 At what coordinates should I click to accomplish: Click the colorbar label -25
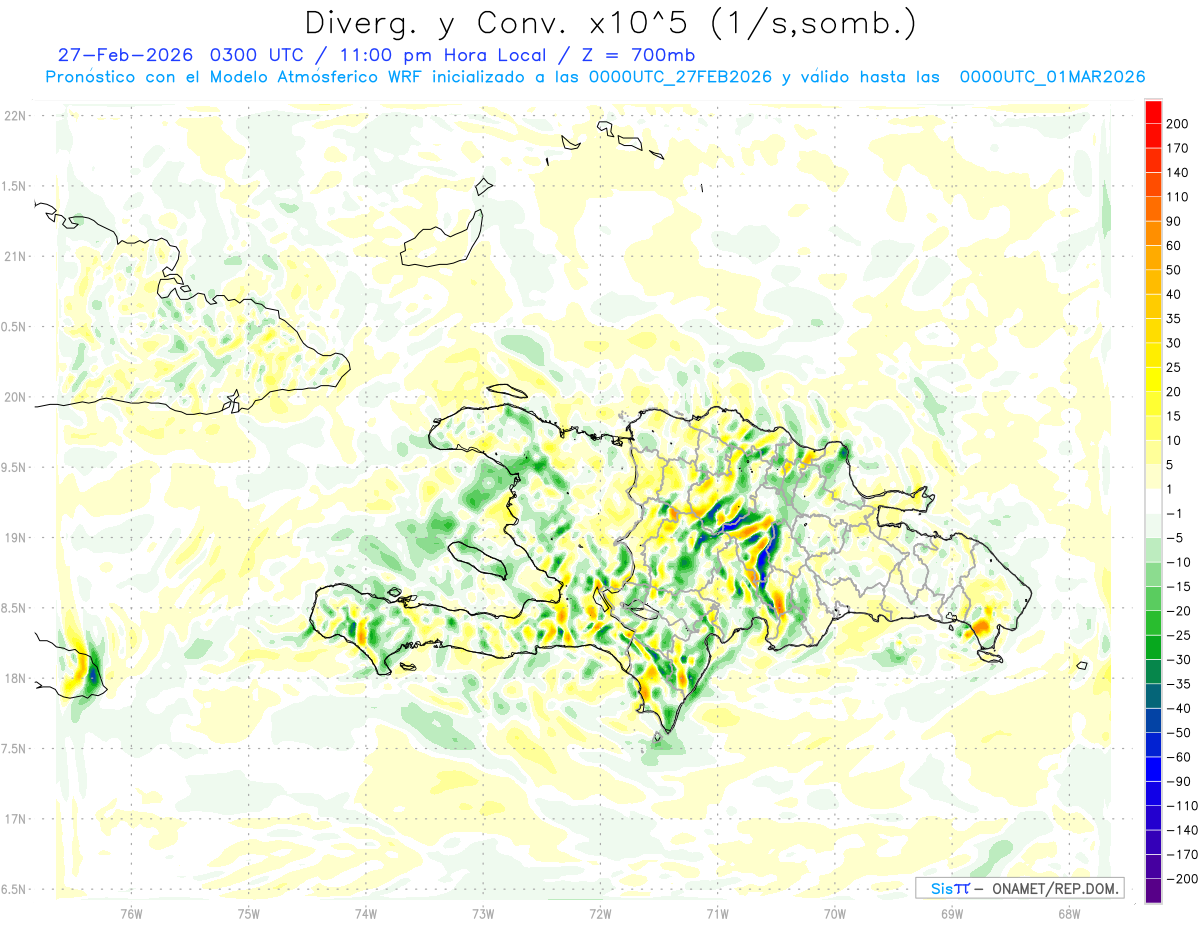[1178, 635]
